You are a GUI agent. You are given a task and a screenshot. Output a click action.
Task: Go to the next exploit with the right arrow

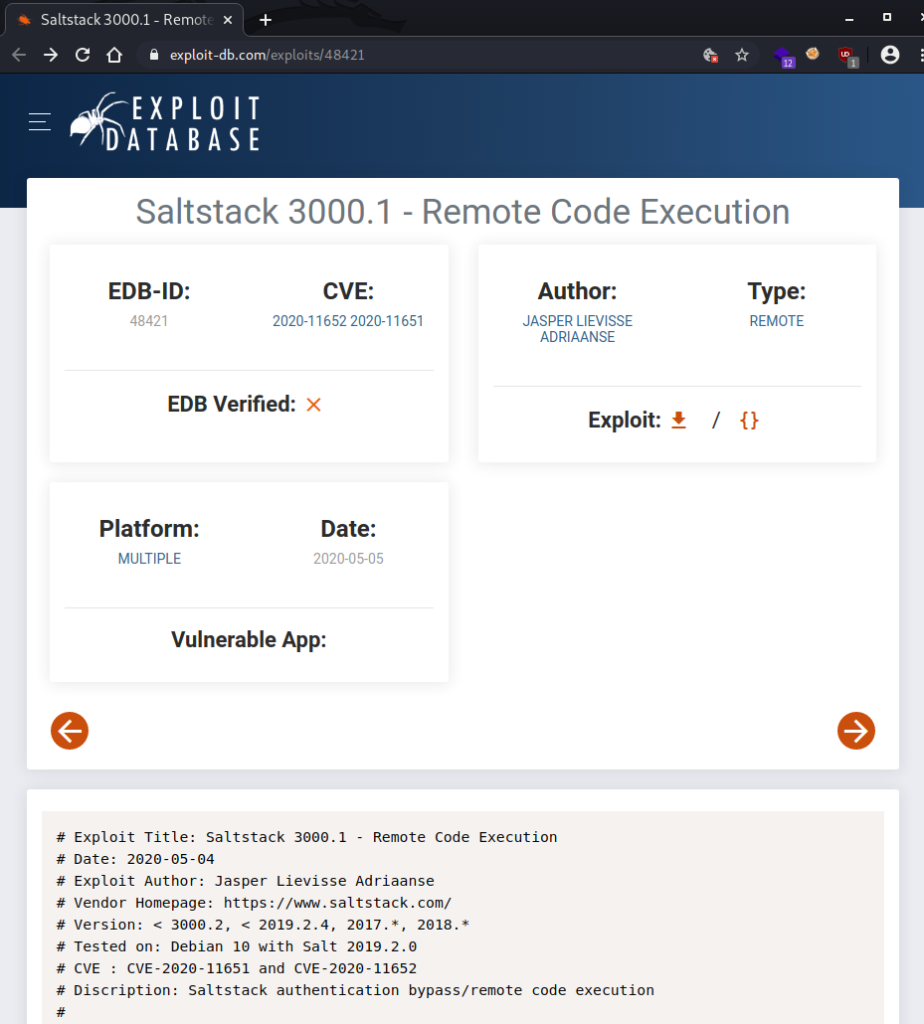coord(856,730)
